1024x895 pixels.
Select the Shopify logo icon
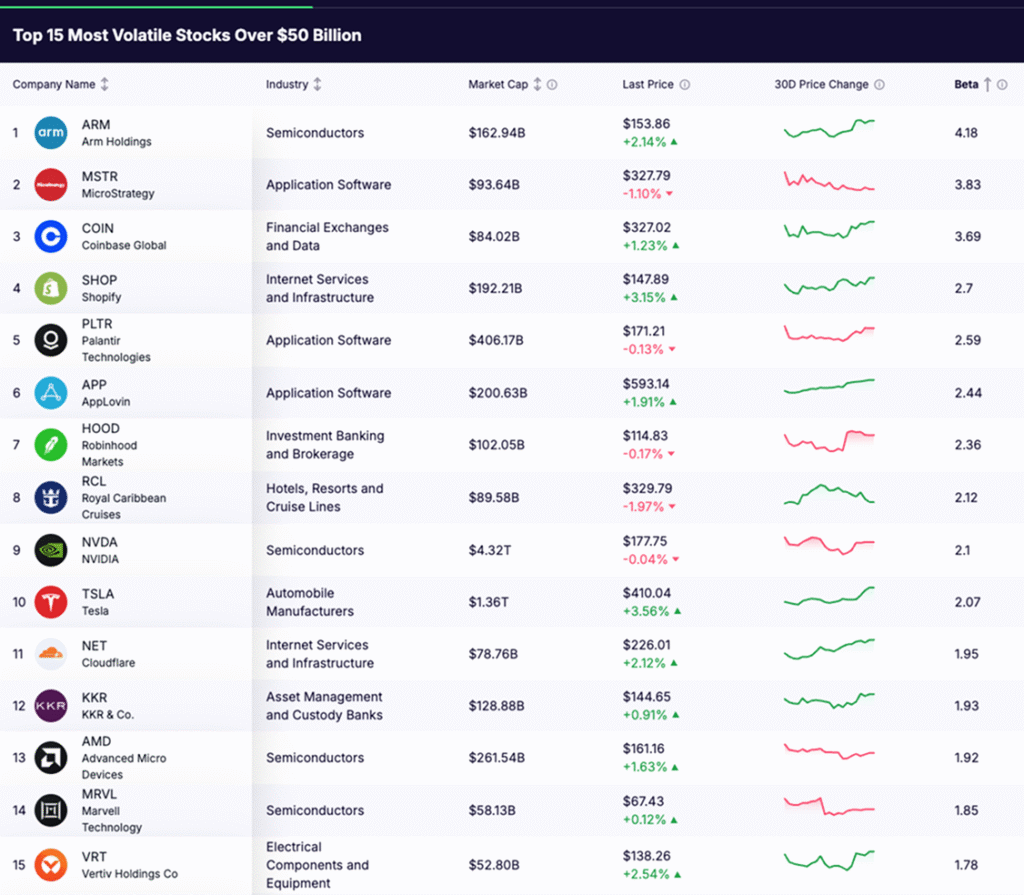click(49, 288)
